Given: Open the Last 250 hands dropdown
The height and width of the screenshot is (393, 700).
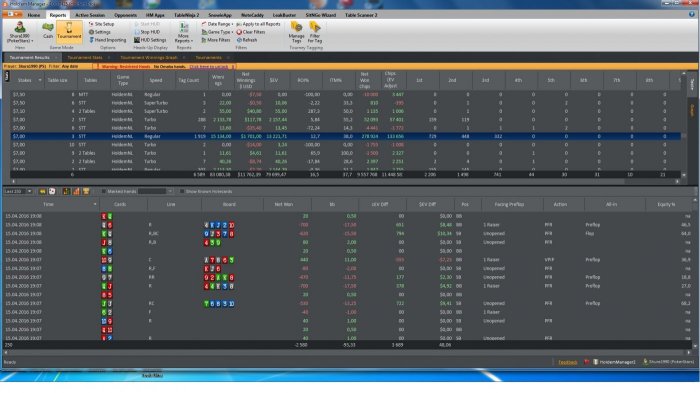Looking at the screenshot, I should (x=18, y=191).
